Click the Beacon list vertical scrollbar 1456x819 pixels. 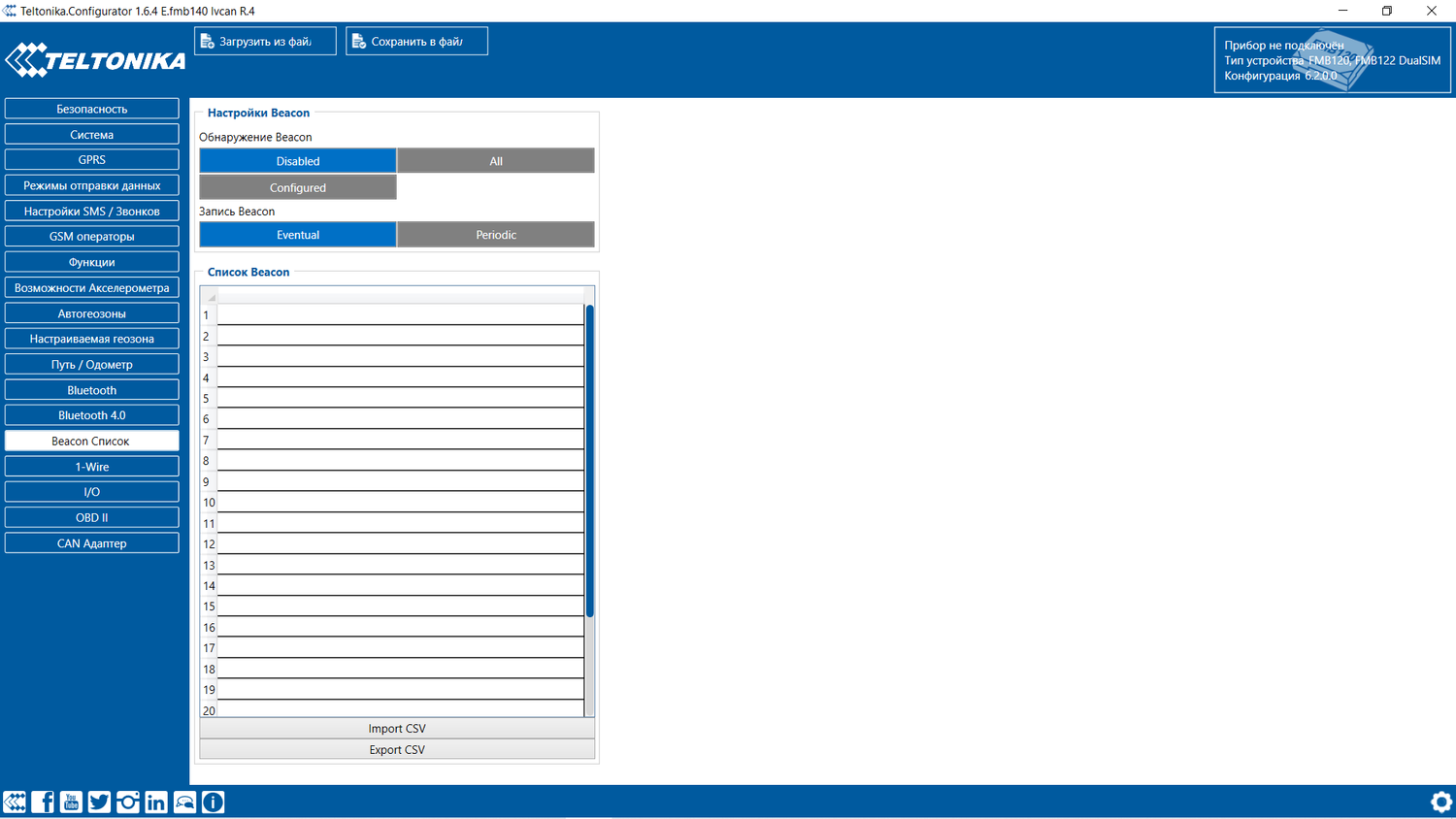click(x=589, y=461)
